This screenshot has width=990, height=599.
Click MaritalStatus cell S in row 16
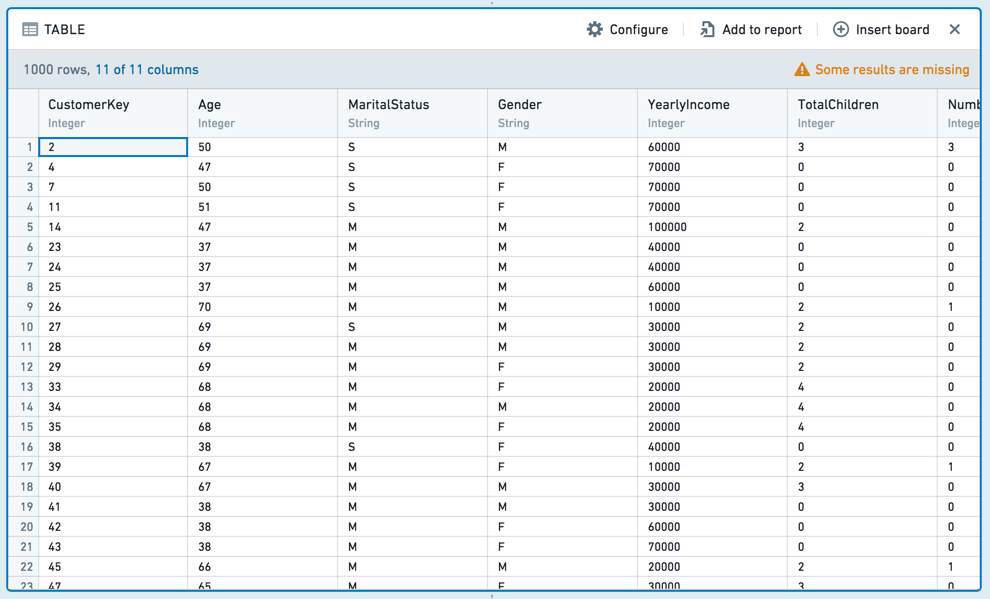(x=412, y=447)
